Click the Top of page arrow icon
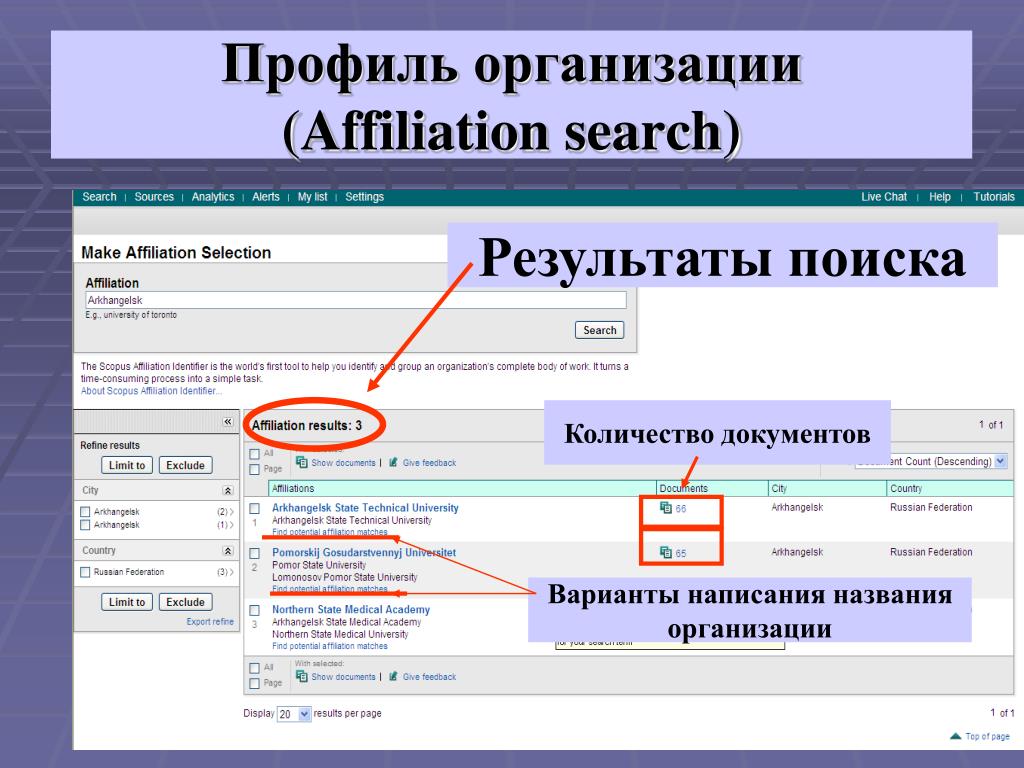This screenshot has width=1024, height=768. [955, 736]
